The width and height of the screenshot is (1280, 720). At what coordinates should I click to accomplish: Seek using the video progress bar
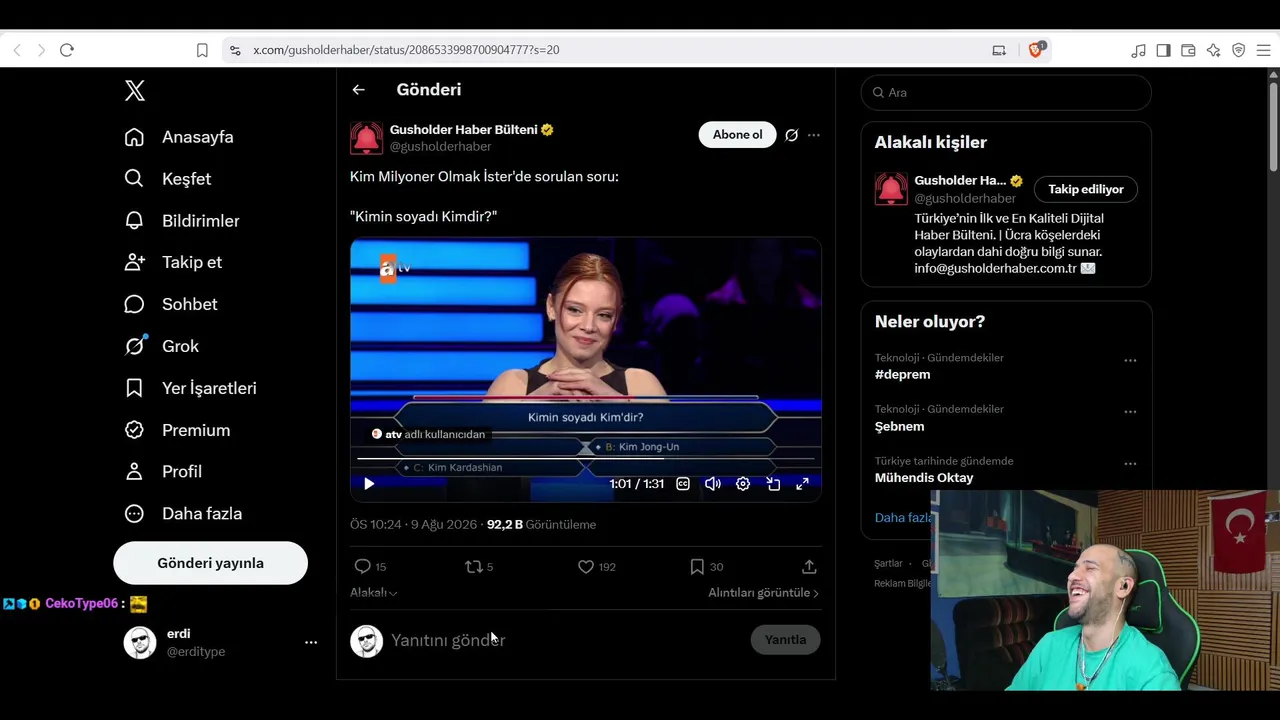point(585,459)
